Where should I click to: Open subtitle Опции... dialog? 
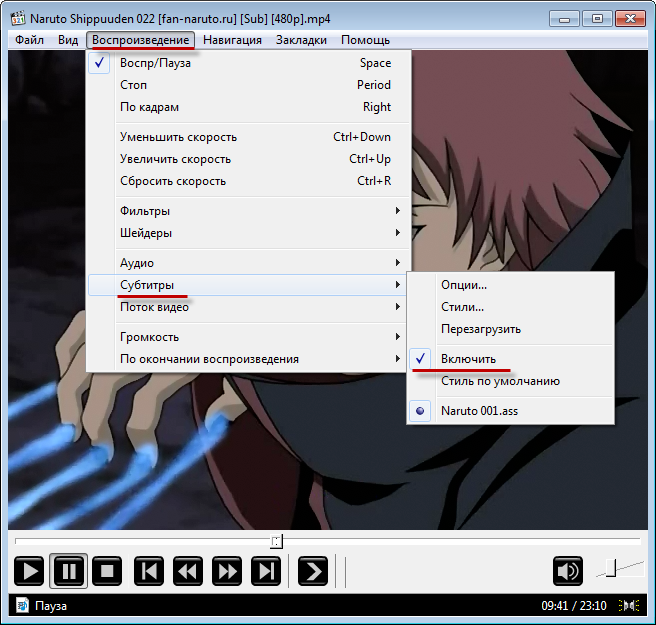510,285
